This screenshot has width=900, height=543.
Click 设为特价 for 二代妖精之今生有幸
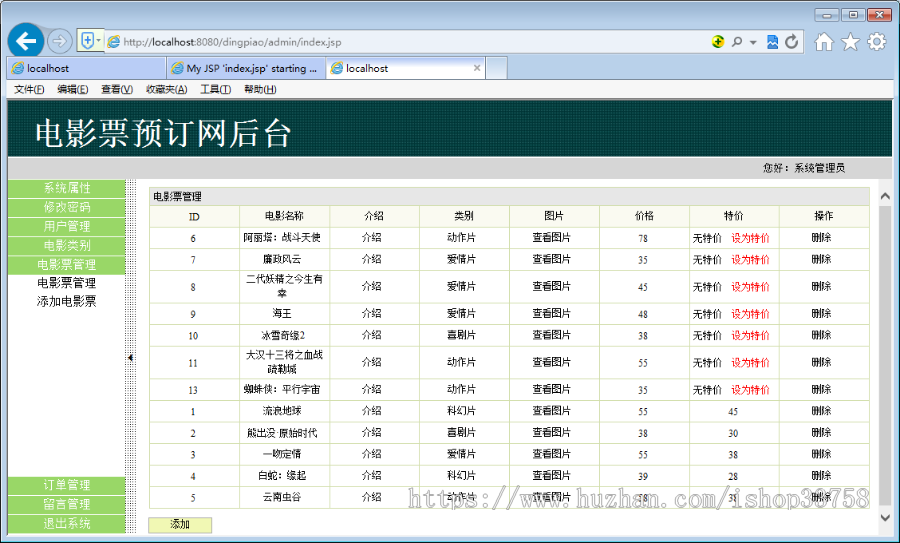pos(750,287)
